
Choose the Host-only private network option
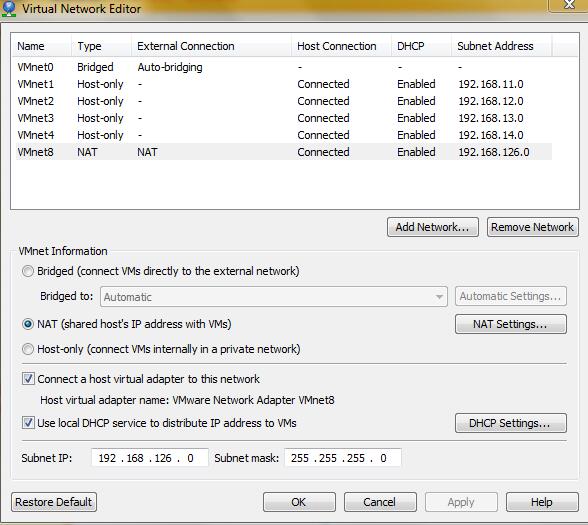(28, 349)
